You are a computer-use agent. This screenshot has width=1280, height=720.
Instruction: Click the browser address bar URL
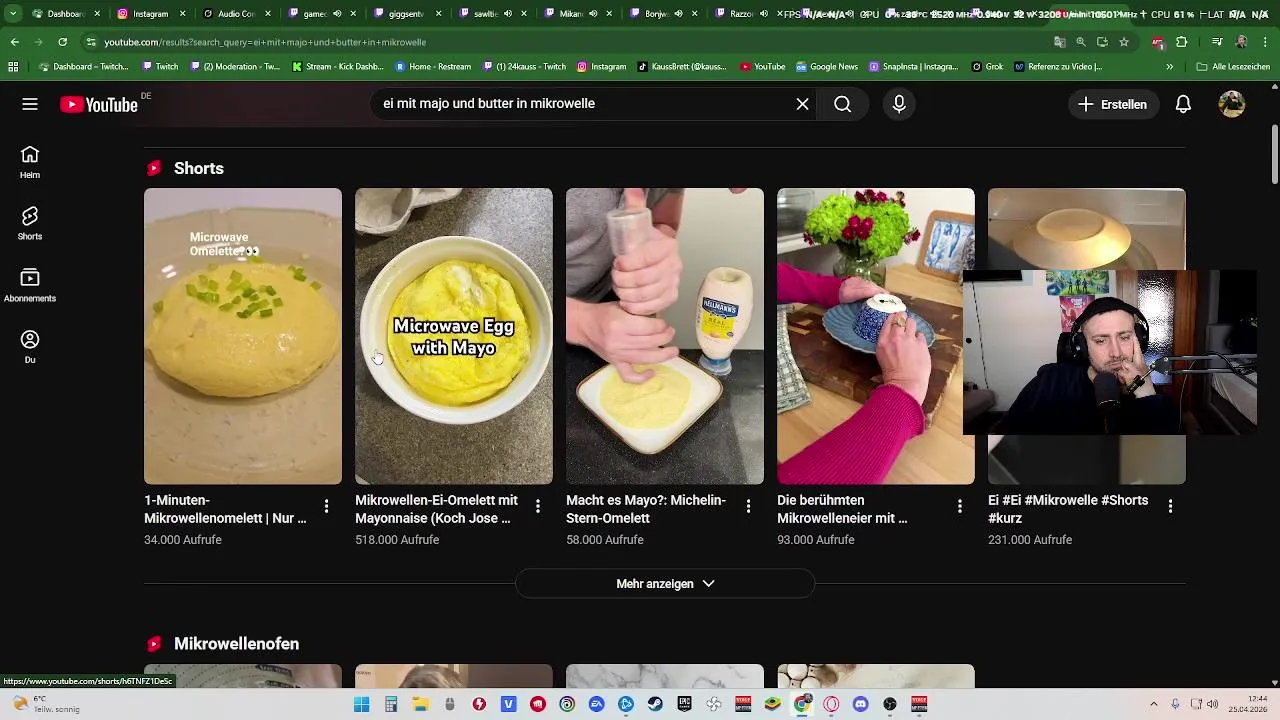tap(265, 42)
